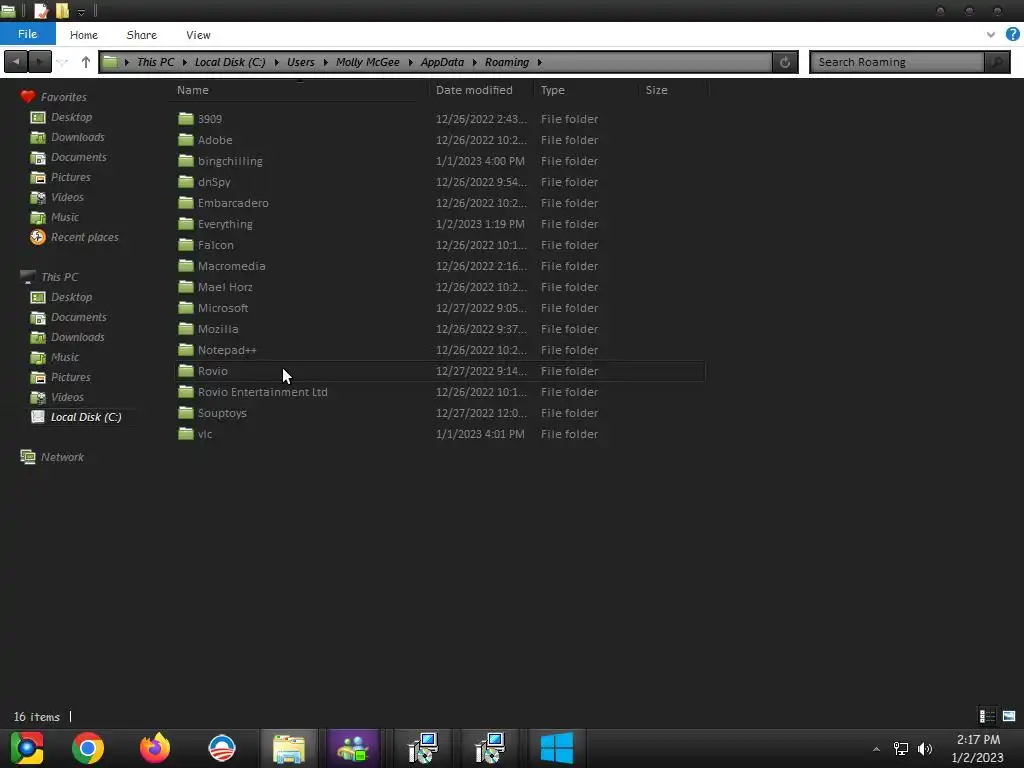This screenshot has height=768, width=1024.
Task: Open recent locations dropdown arrow
Action: 63,63
